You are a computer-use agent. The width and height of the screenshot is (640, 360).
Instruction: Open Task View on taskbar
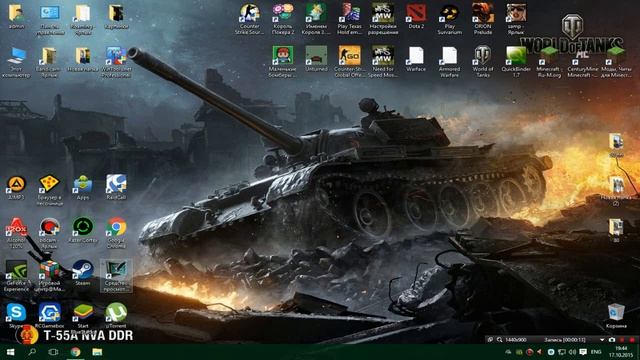[x=53, y=352]
